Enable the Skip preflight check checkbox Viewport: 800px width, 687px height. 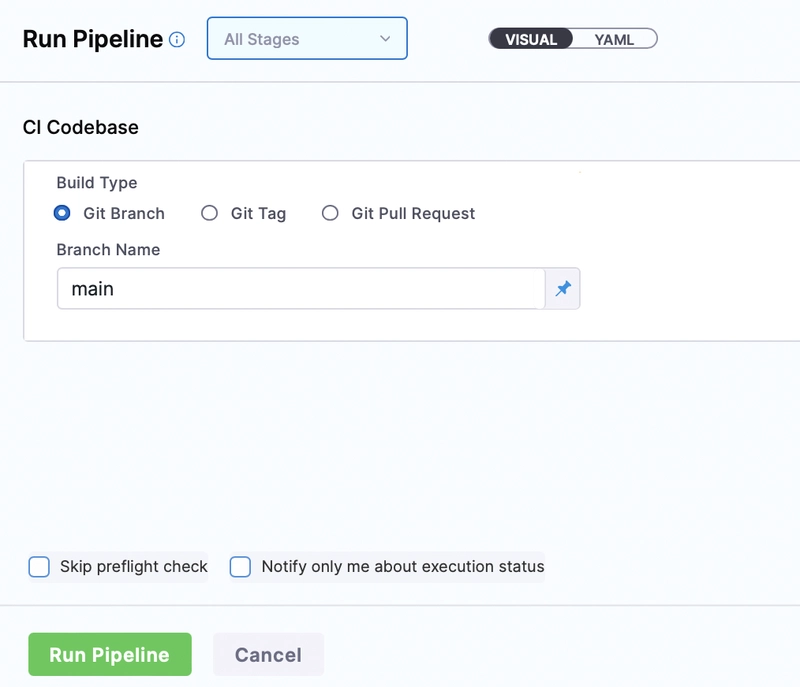pos(39,567)
